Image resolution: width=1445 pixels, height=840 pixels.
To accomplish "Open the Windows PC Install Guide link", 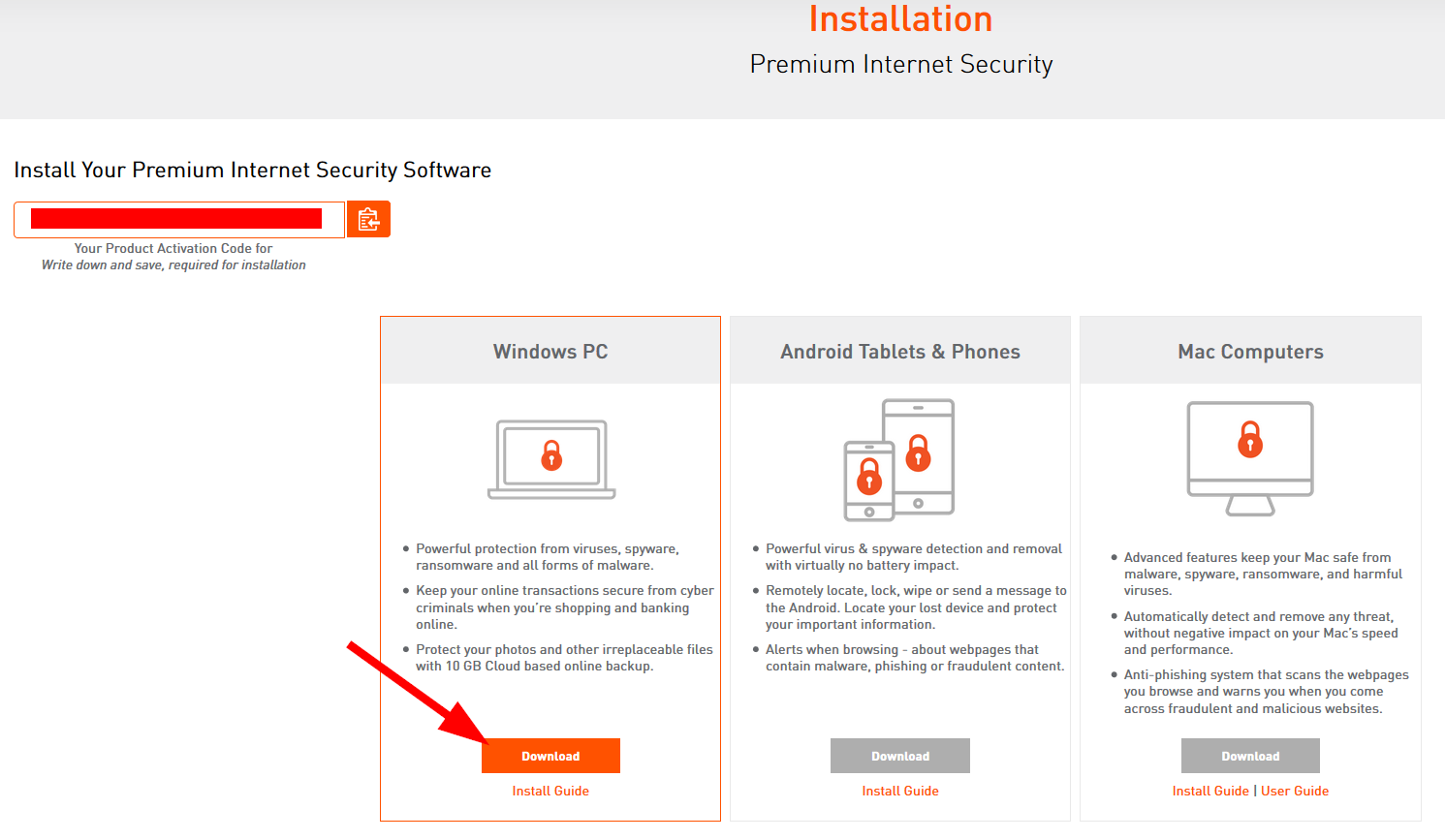I will click(x=550, y=791).
